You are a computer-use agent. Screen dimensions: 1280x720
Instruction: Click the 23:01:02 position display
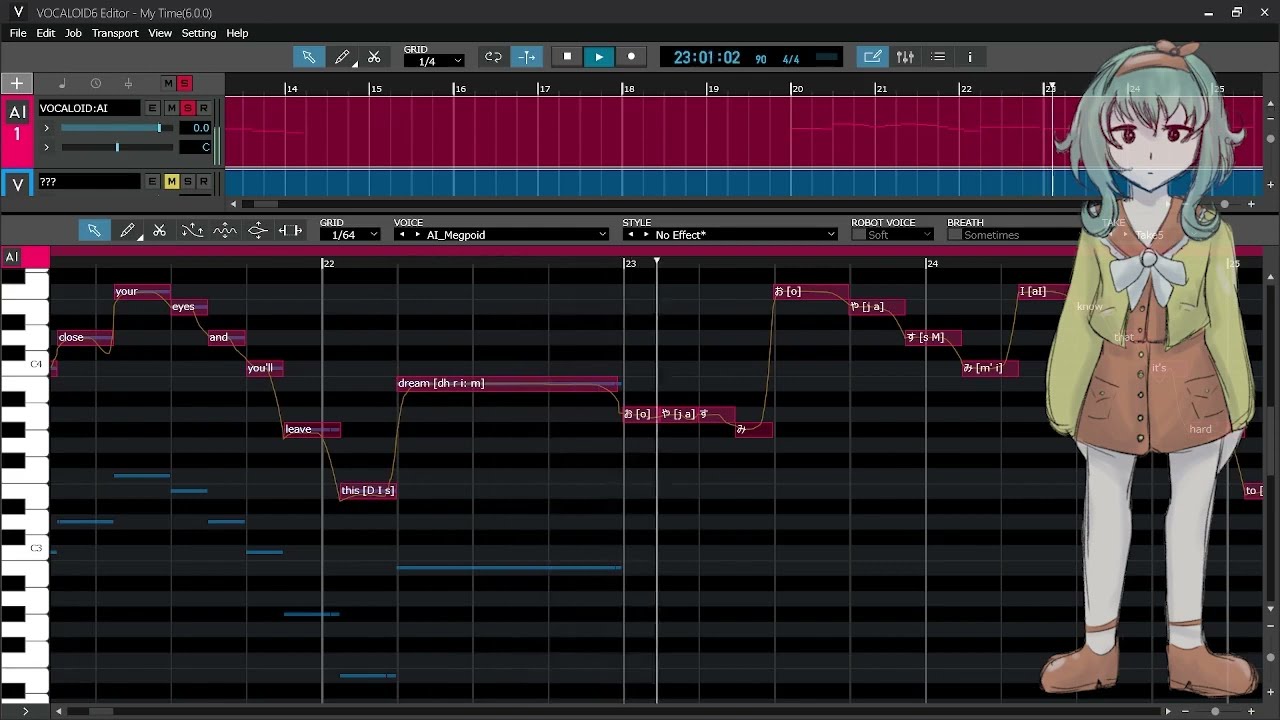coord(707,58)
